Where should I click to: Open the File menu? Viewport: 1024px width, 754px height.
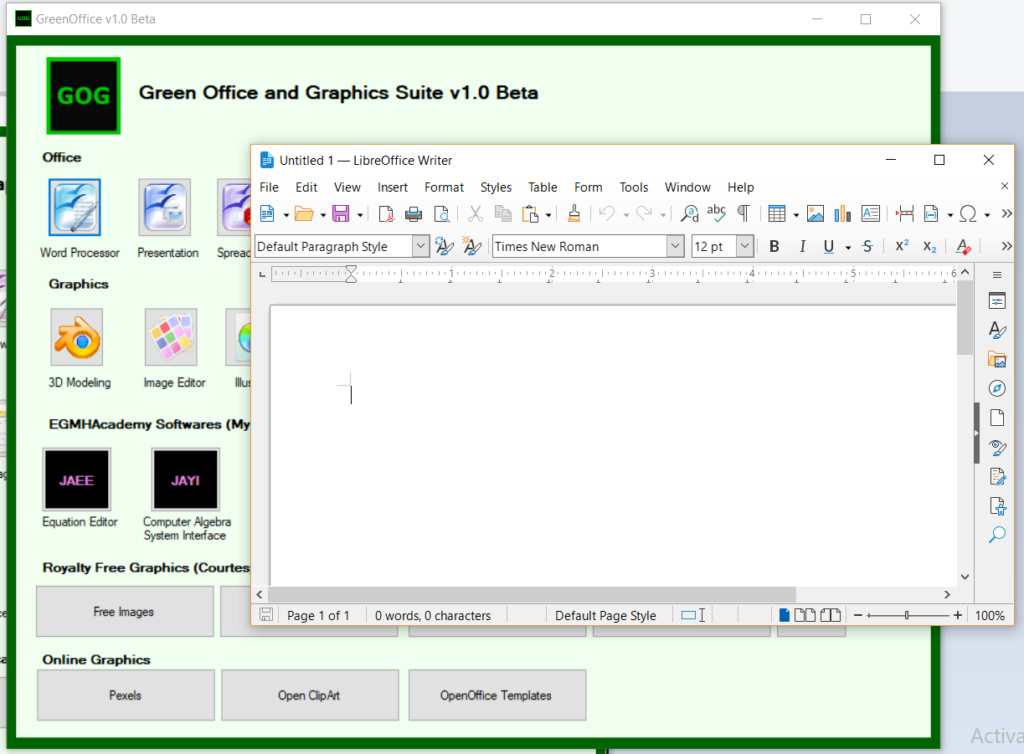(x=268, y=187)
